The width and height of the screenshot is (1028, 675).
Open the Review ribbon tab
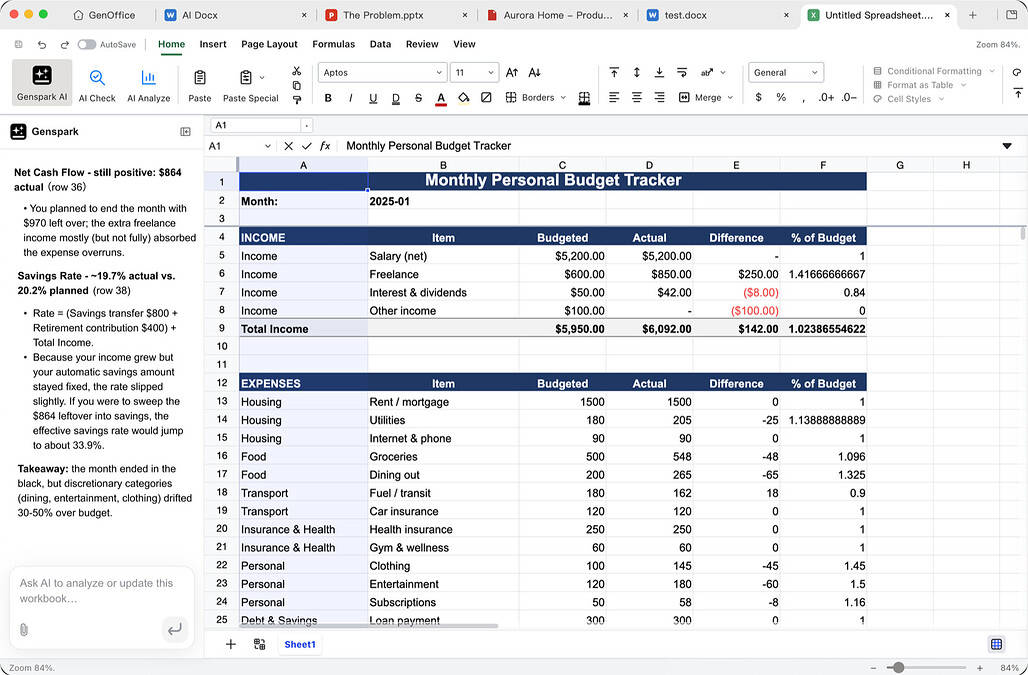(422, 45)
